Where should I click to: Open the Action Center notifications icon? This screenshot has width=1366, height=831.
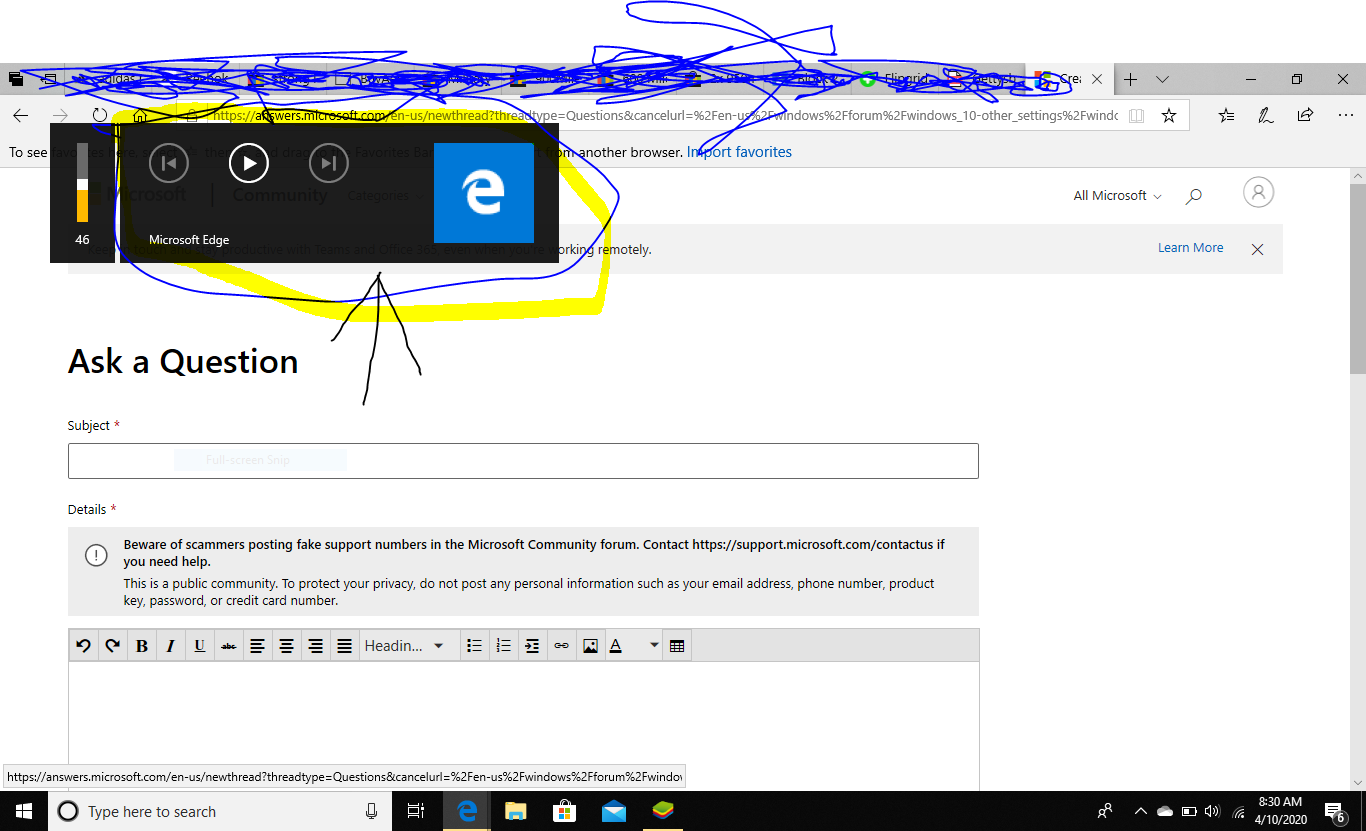pyautogui.click(x=1334, y=811)
